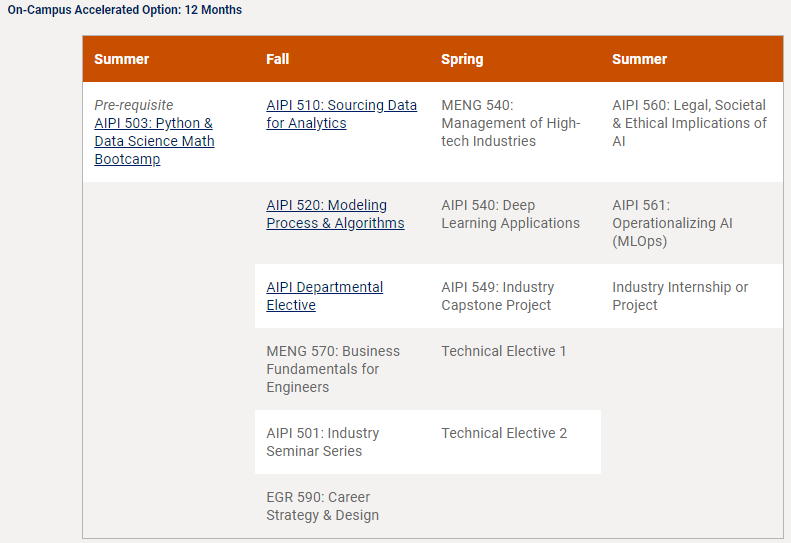Select the Pre-requisite italic label
The image size is (791, 543).
pyautogui.click(x=134, y=105)
